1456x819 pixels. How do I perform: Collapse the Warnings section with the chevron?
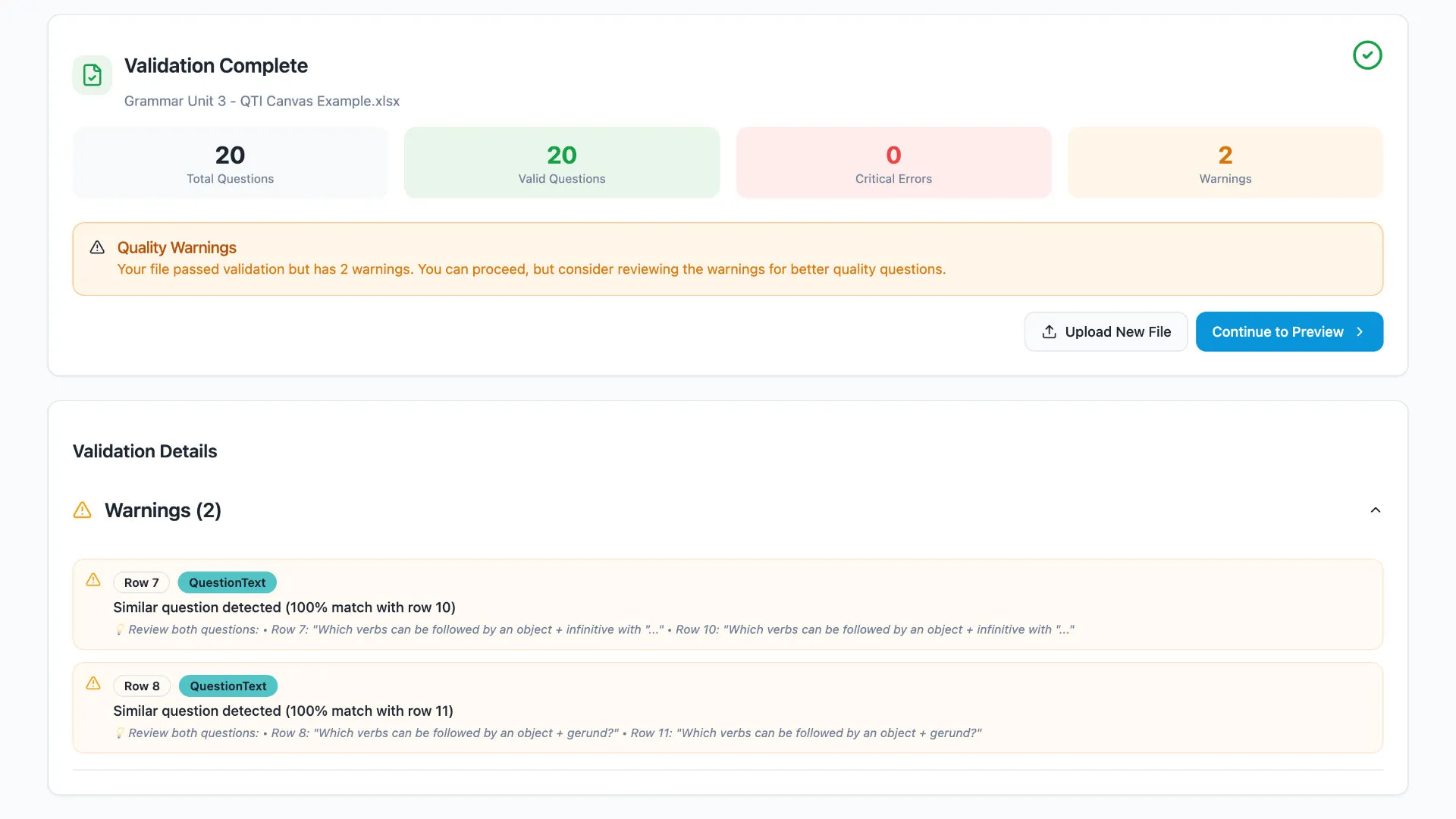tap(1375, 510)
